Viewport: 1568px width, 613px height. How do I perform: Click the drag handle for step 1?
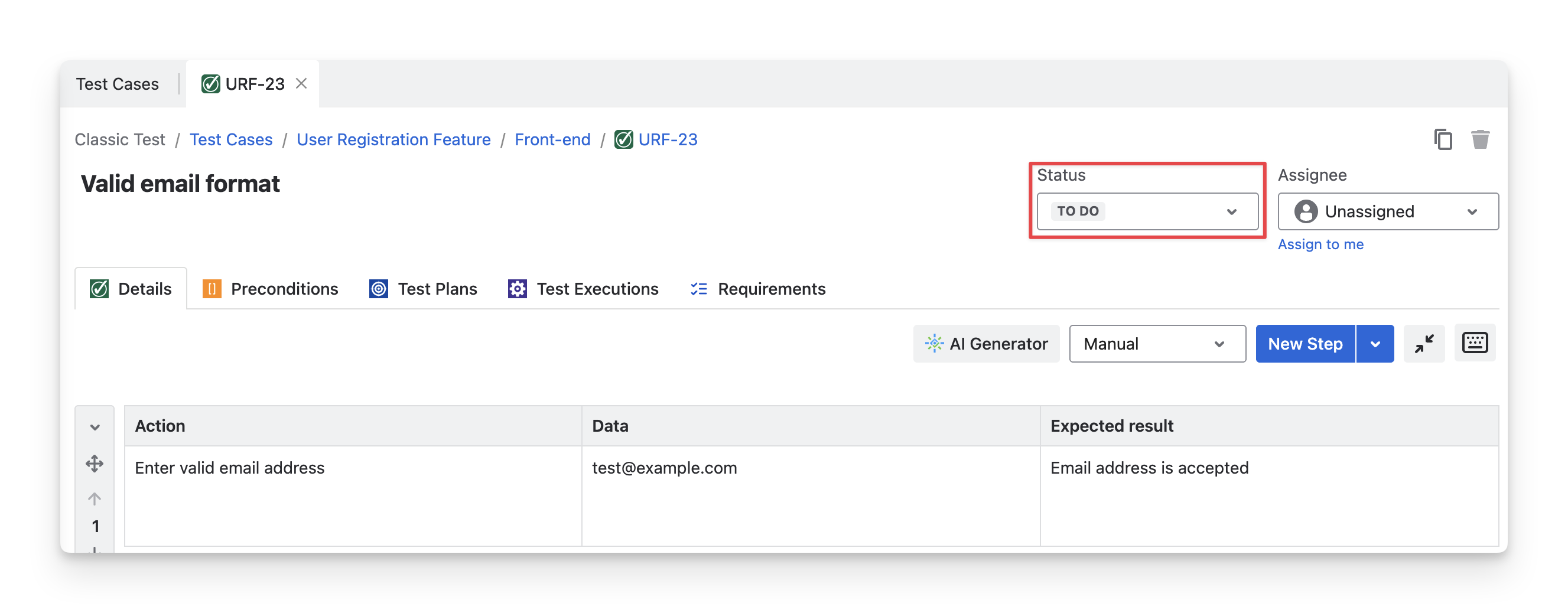pos(95,464)
